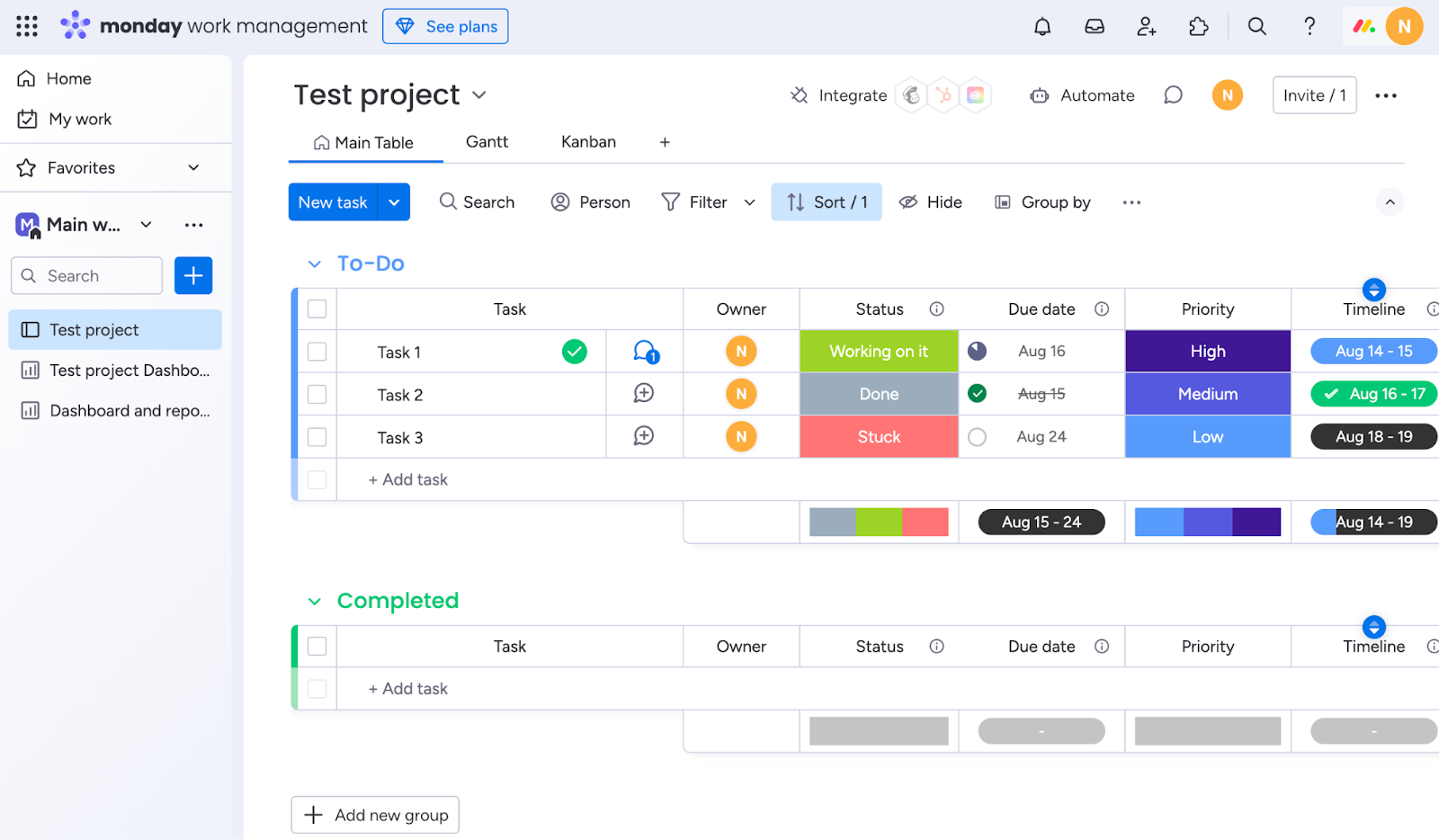The height and width of the screenshot is (840, 1439).
Task: Click the Hide columns eye button
Action: click(x=931, y=202)
